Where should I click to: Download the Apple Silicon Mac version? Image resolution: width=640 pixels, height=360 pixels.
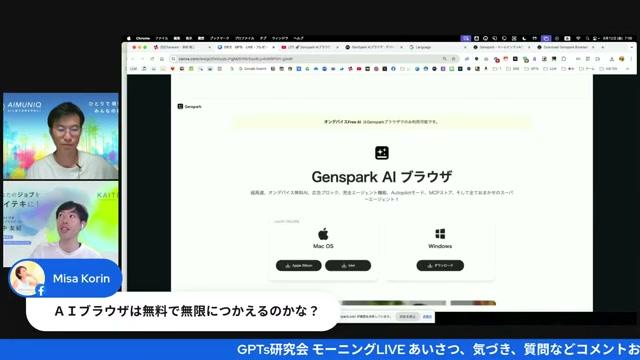point(299,266)
